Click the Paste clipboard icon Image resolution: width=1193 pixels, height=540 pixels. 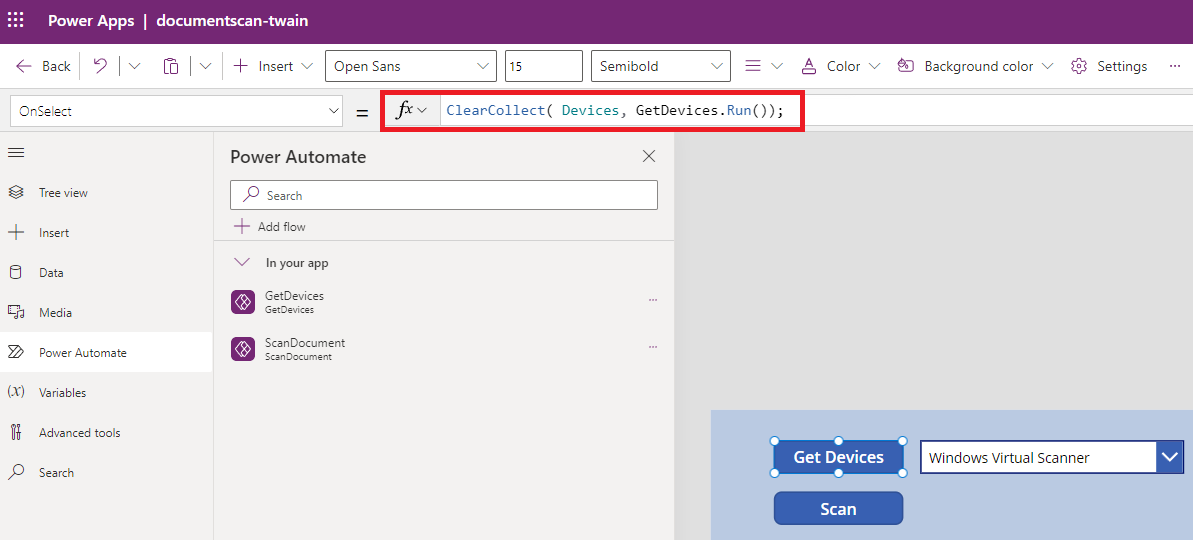(x=171, y=66)
